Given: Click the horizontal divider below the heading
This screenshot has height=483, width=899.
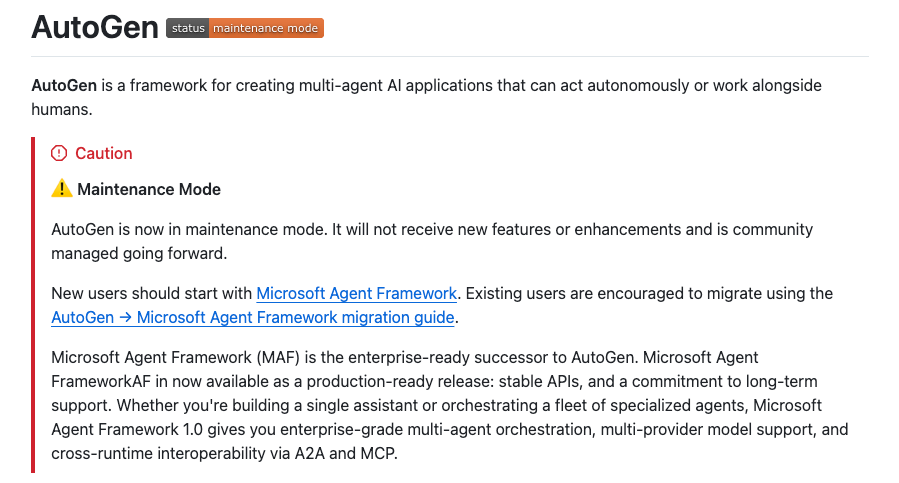Looking at the screenshot, I should click(450, 56).
